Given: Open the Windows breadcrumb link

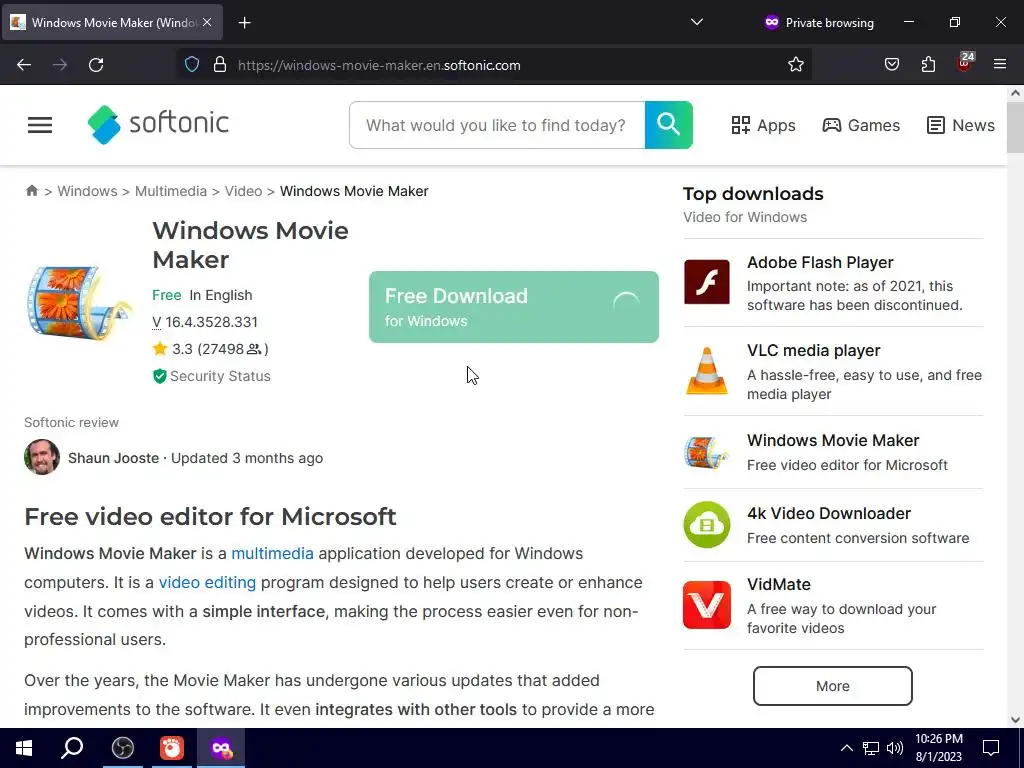Looking at the screenshot, I should pos(88,191).
